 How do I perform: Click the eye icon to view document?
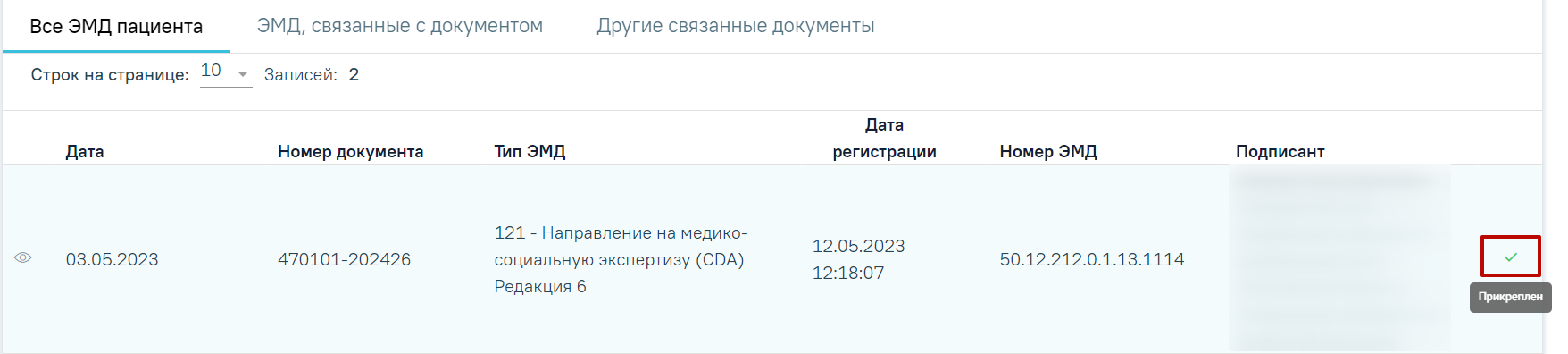point(23,257)
